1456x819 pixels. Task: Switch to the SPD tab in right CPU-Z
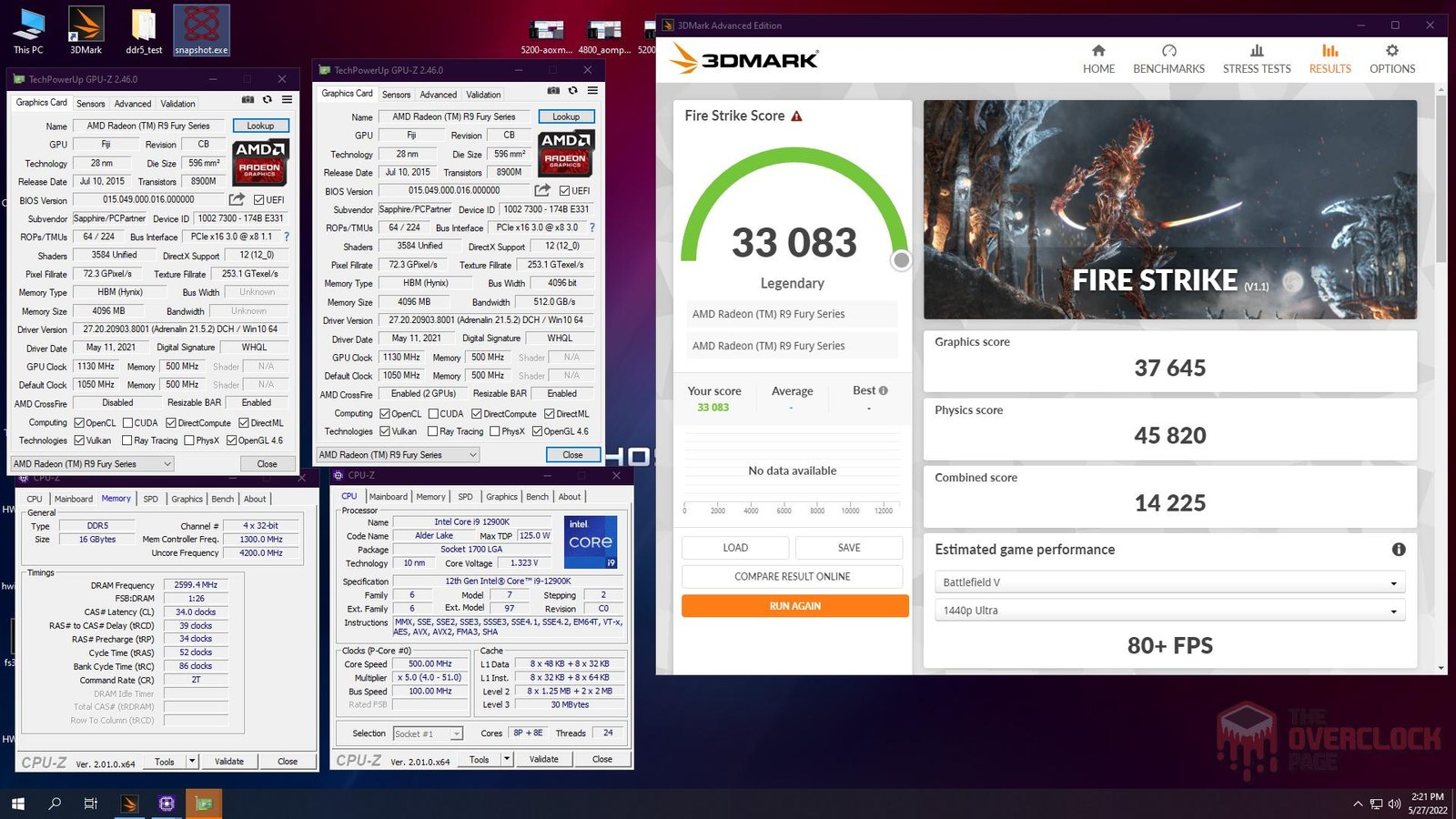pos(465,497)
